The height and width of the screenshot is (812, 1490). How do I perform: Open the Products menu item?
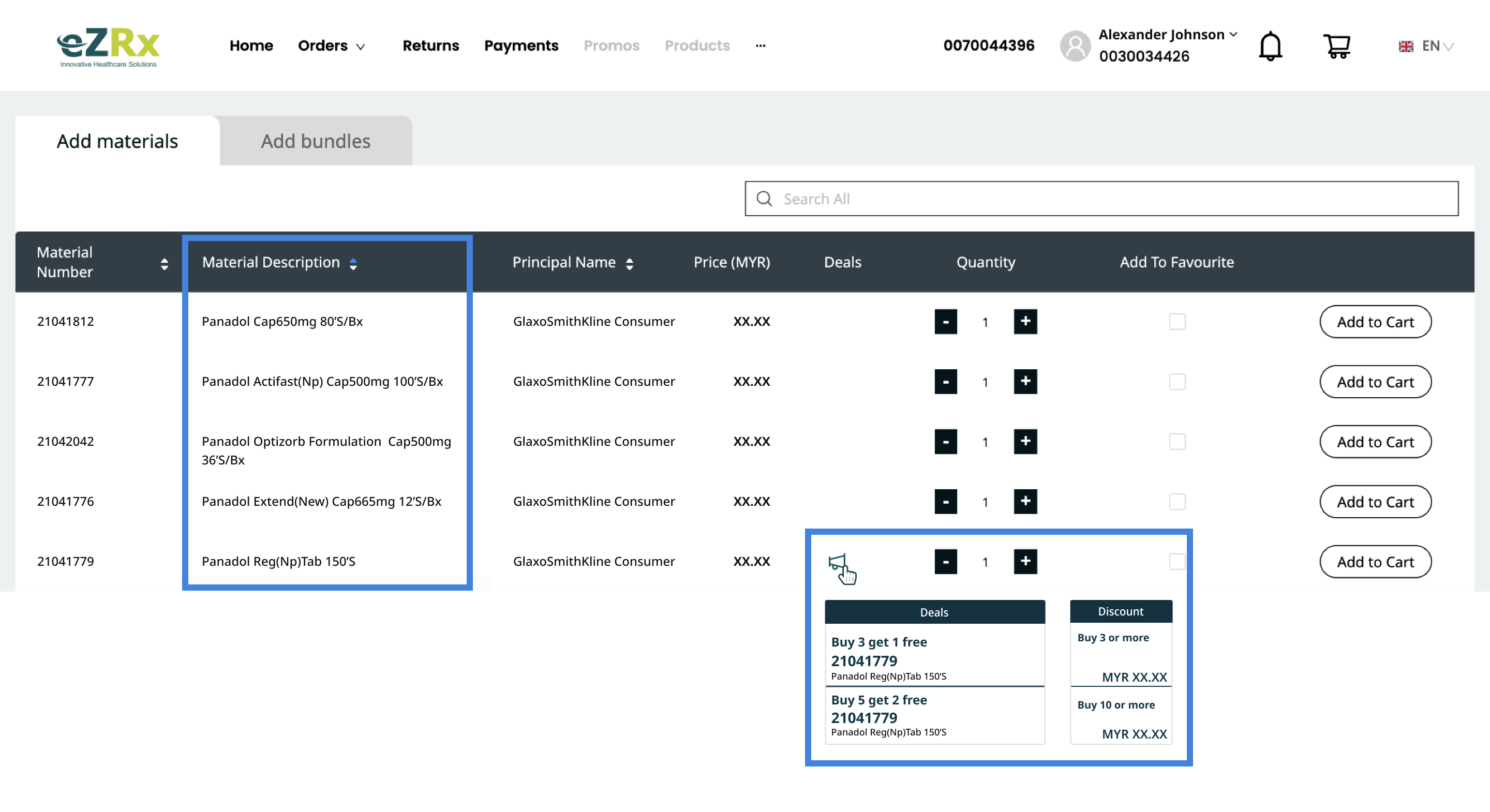point(697,46)
